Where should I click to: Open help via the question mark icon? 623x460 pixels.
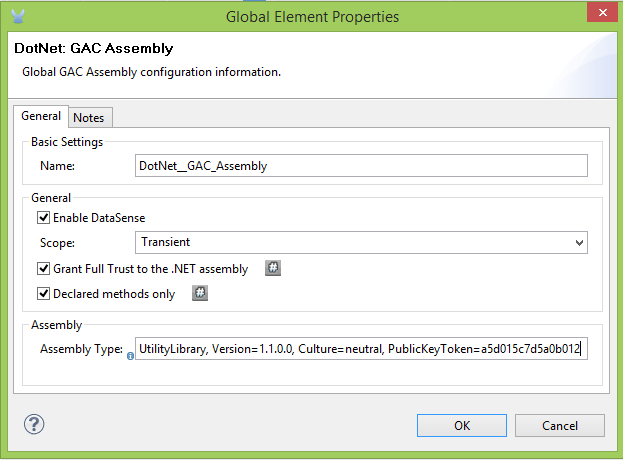pyautogui.click(x=34, y=424)
